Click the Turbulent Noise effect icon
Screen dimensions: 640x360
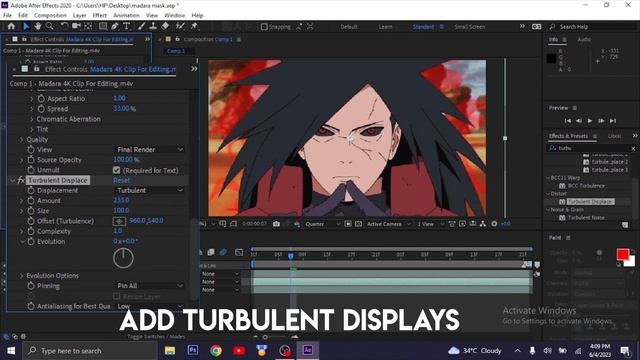click(562, 218)
